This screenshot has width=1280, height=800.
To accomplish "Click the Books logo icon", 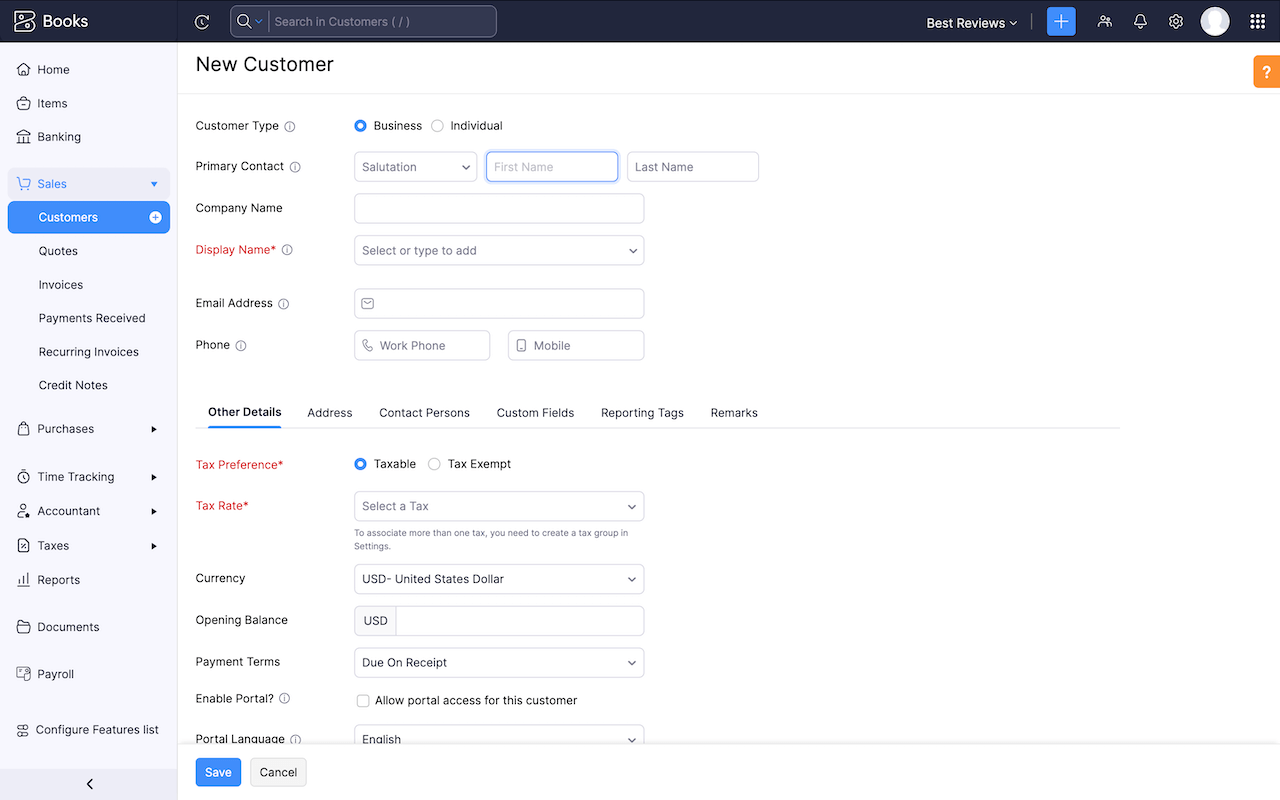I will point(25,20).
